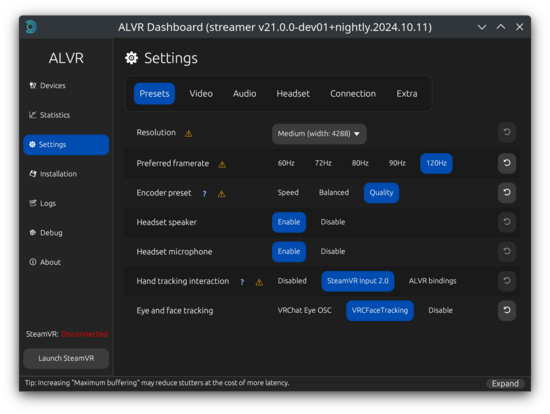Image resolution: width=550 pixels, height=414 pixels.
Task: Reset Eye and face tracking to default
Action: [507, 310]
